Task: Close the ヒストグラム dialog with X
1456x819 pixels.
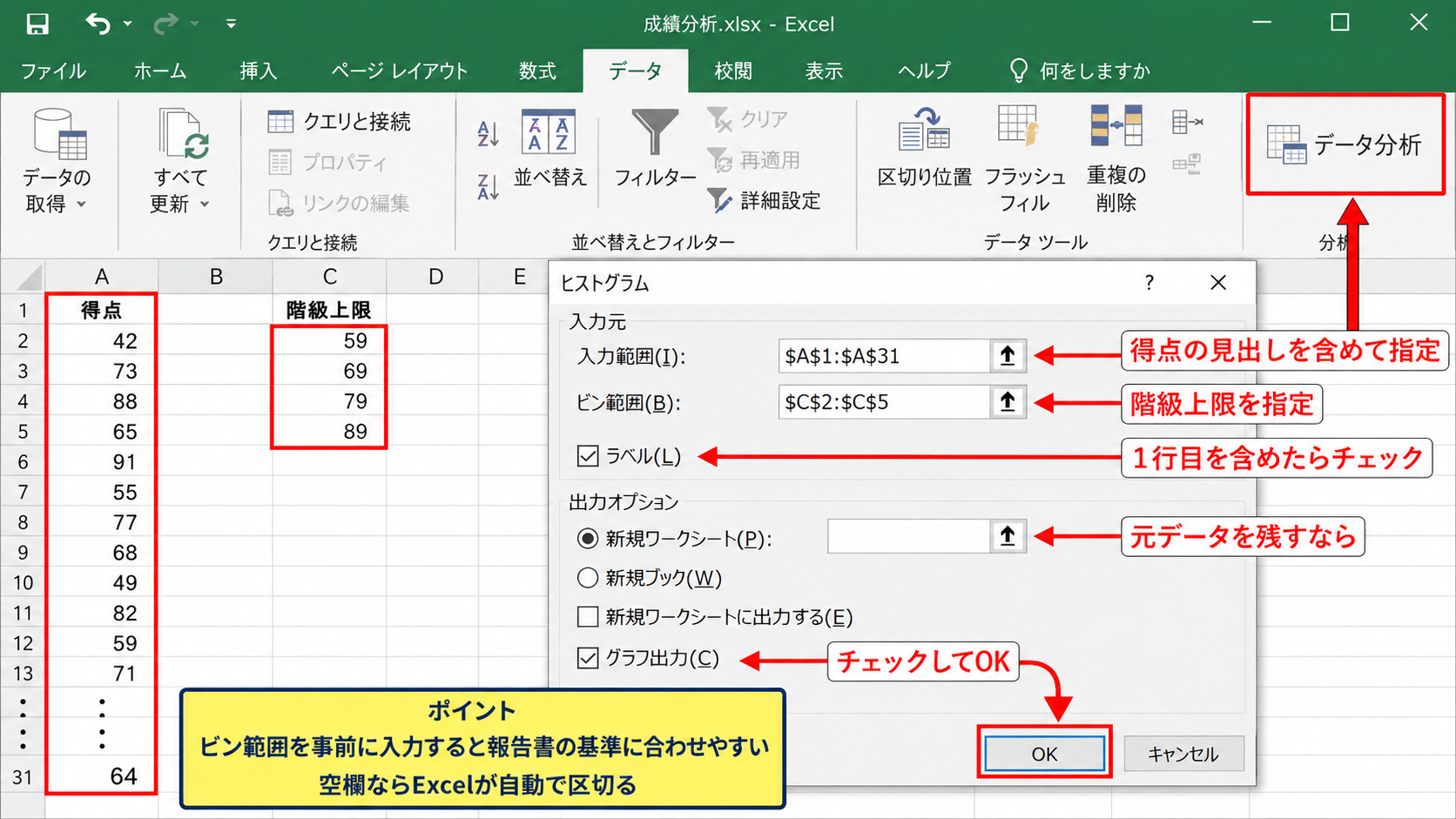Action: (1218, 282)
